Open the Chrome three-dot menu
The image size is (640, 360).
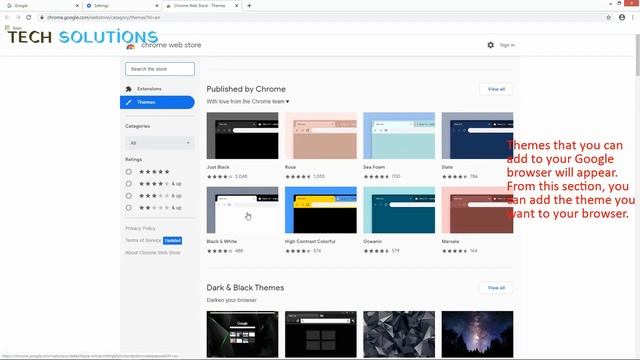coord(633,18)
